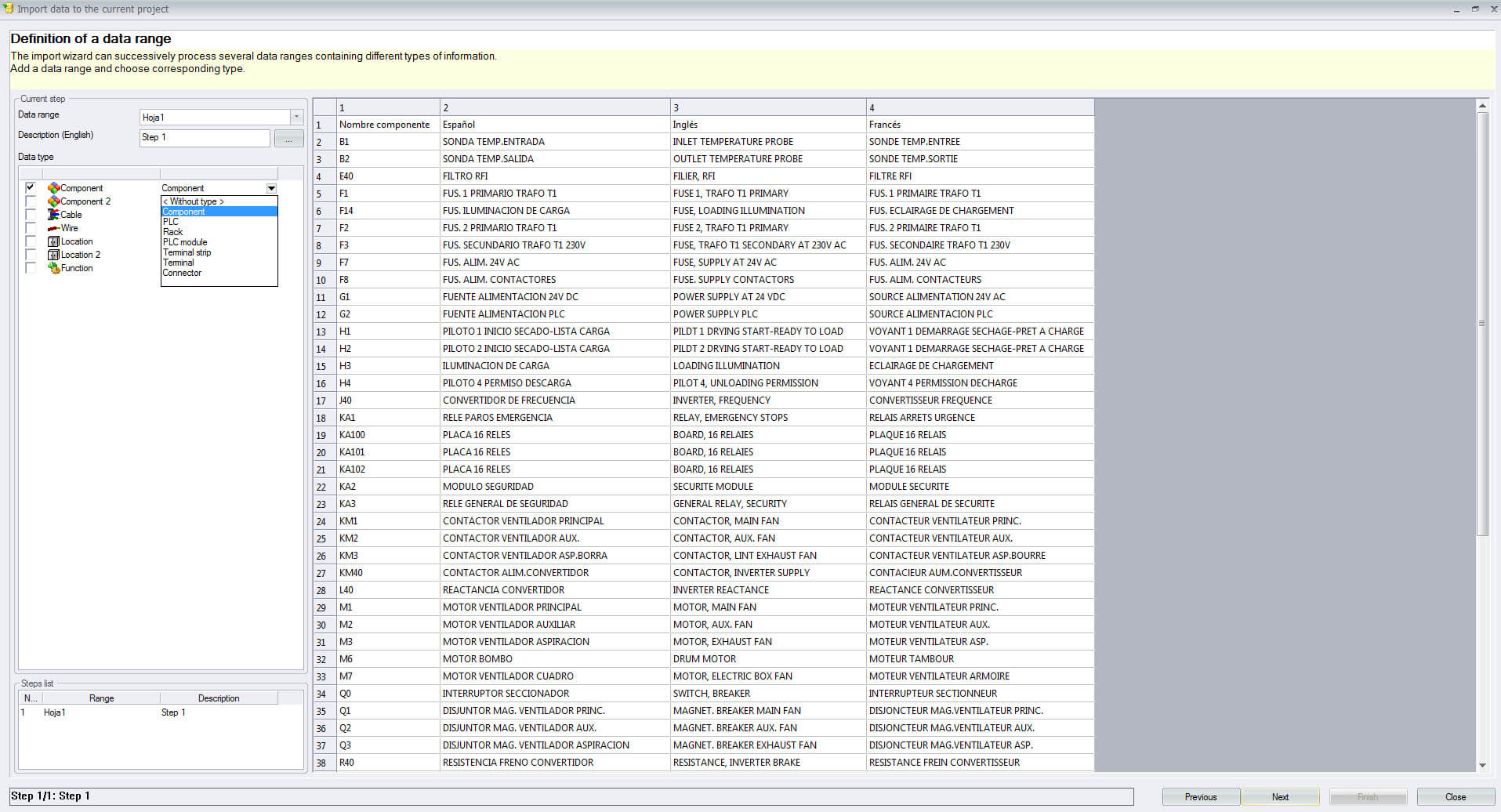Click the Component 2 data type icon

point(53,201)
